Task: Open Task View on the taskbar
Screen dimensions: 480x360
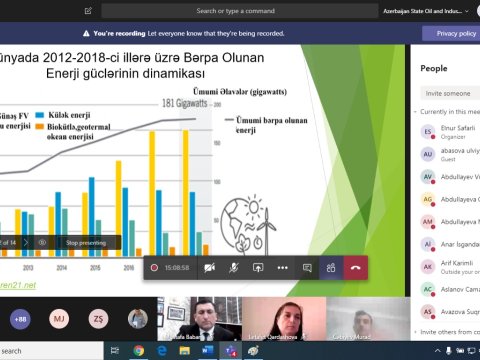Action: coord(115,351)
